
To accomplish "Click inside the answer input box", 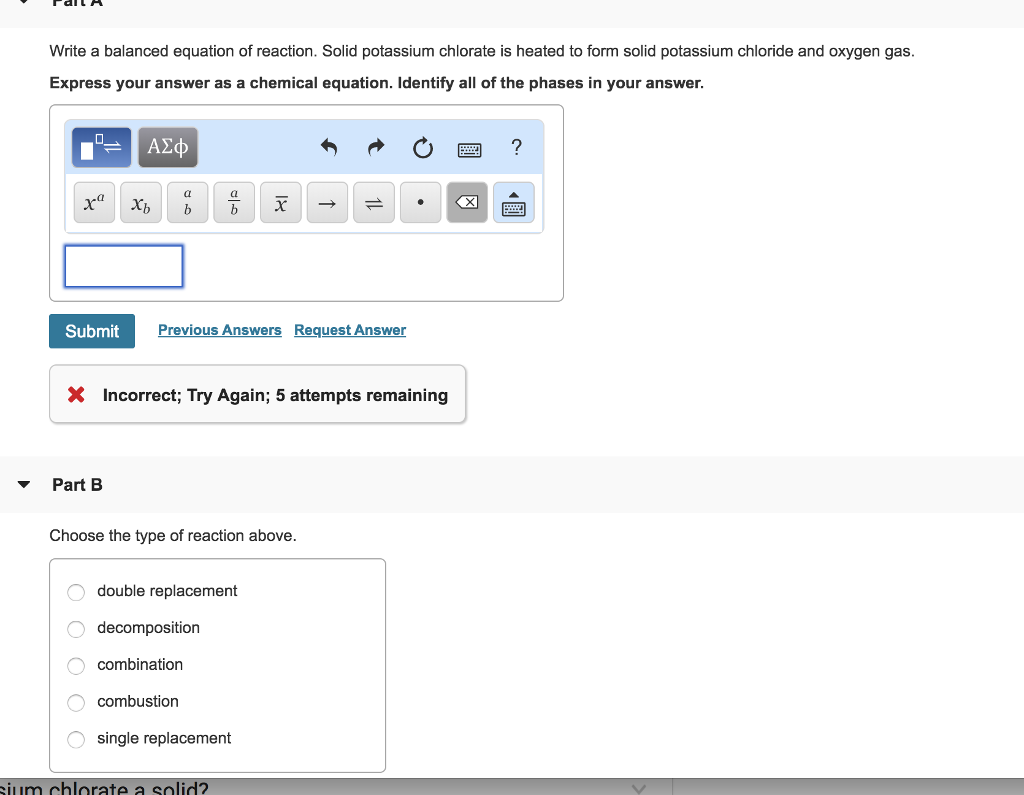I will [123, 265].
